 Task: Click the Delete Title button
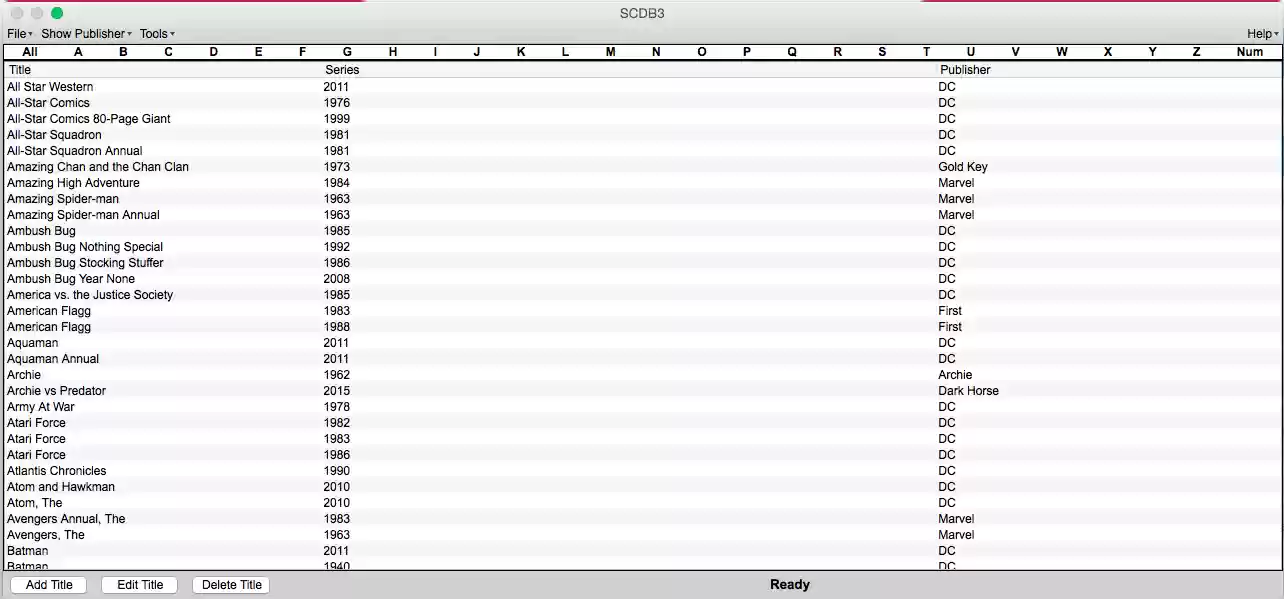[x=231, y=585]
